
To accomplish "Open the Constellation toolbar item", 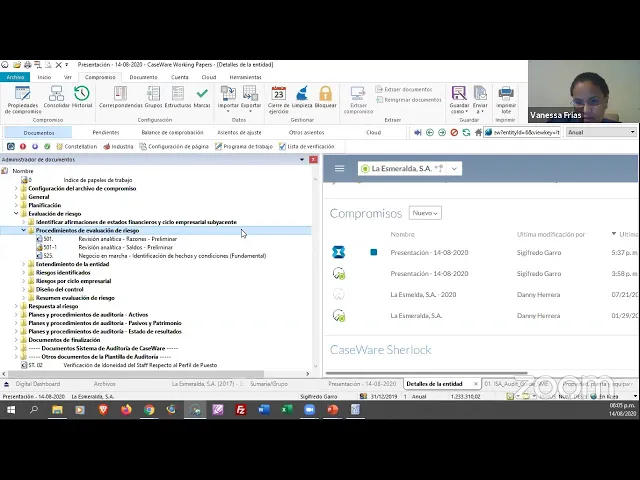I will tap(77, 147).
